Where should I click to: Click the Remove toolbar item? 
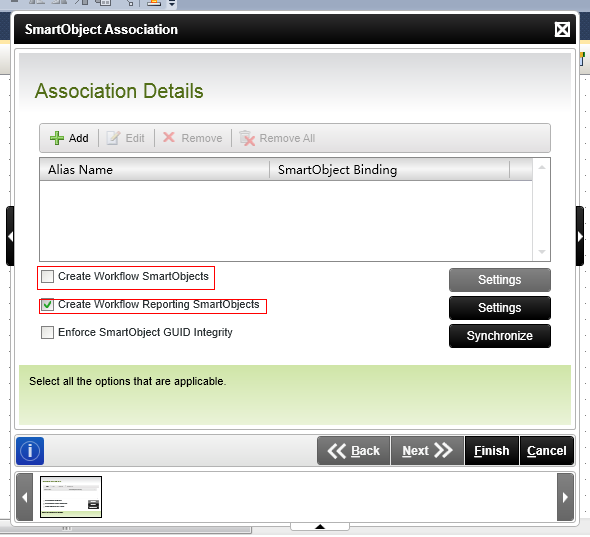click(x=192, y=138)
